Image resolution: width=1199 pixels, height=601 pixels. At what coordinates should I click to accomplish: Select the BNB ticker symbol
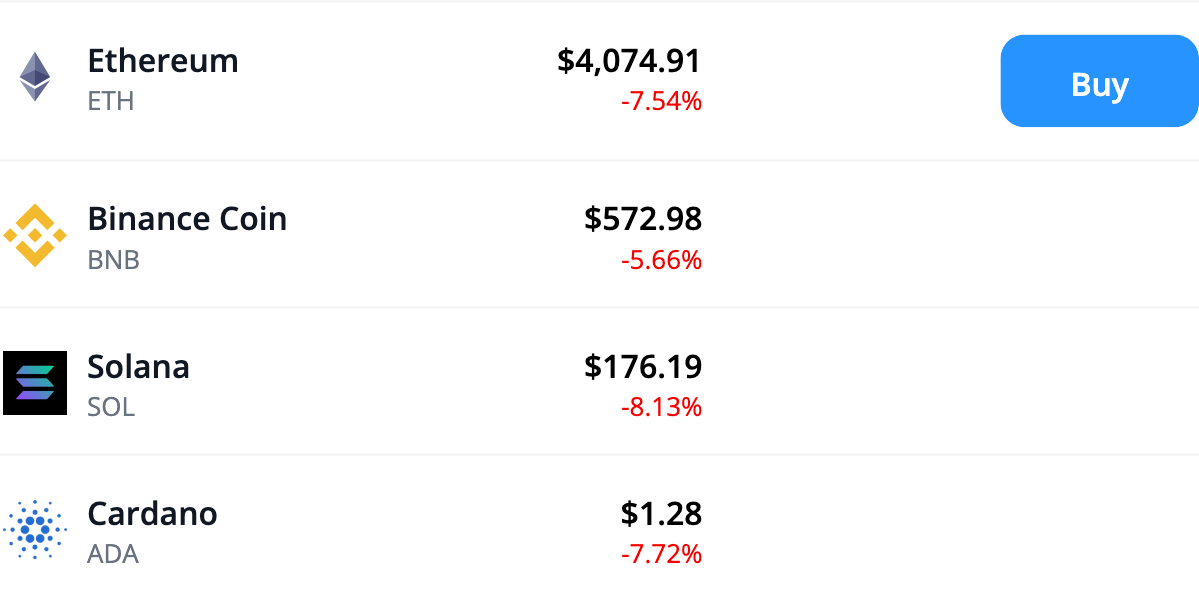point(113,260)
